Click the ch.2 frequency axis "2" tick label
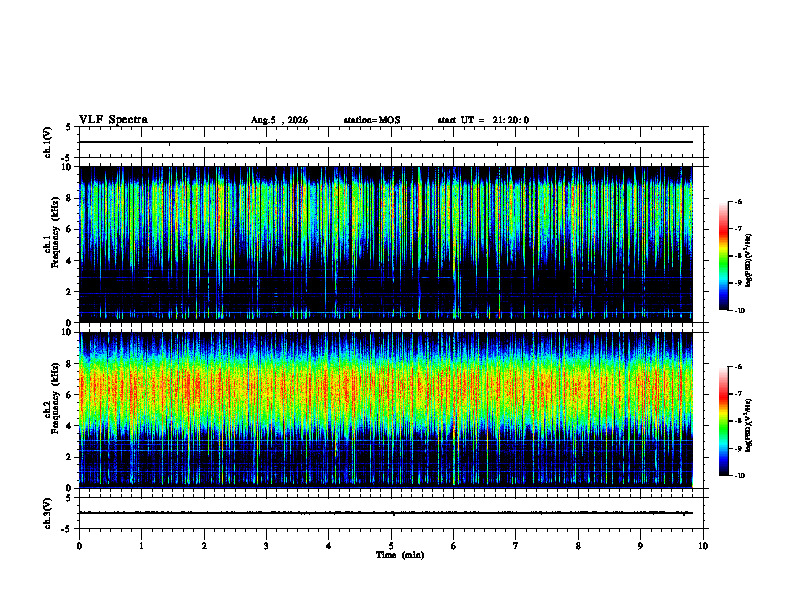Image resolution: width=792 pixels, height=612 pixels. [70, 457]
